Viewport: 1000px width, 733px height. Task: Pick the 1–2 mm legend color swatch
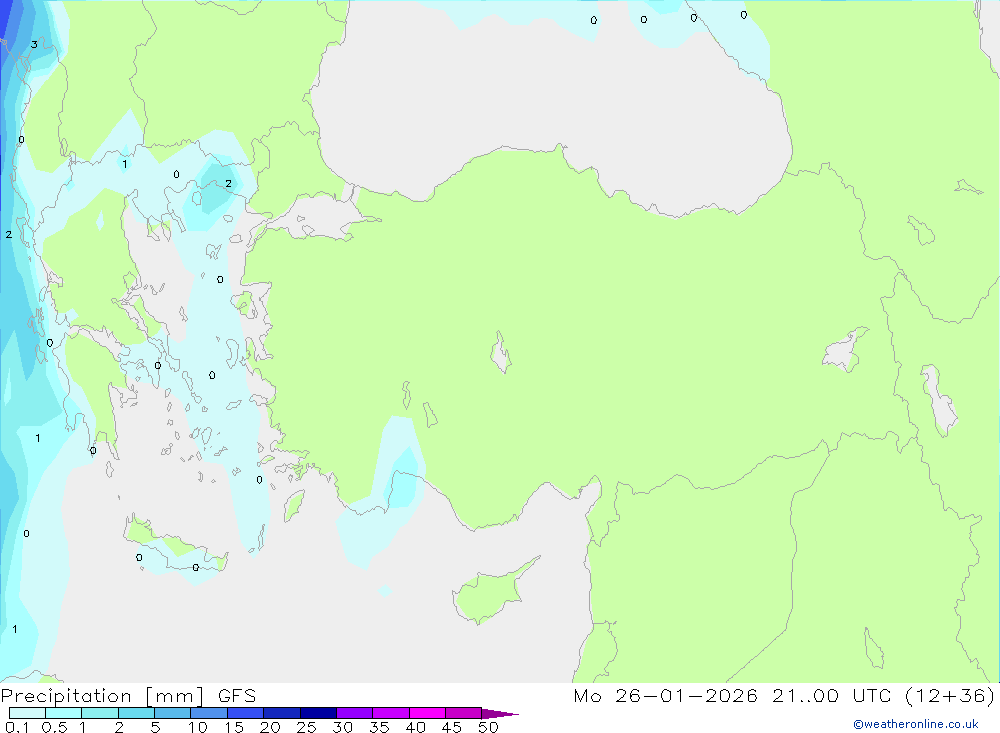[99, 713]
